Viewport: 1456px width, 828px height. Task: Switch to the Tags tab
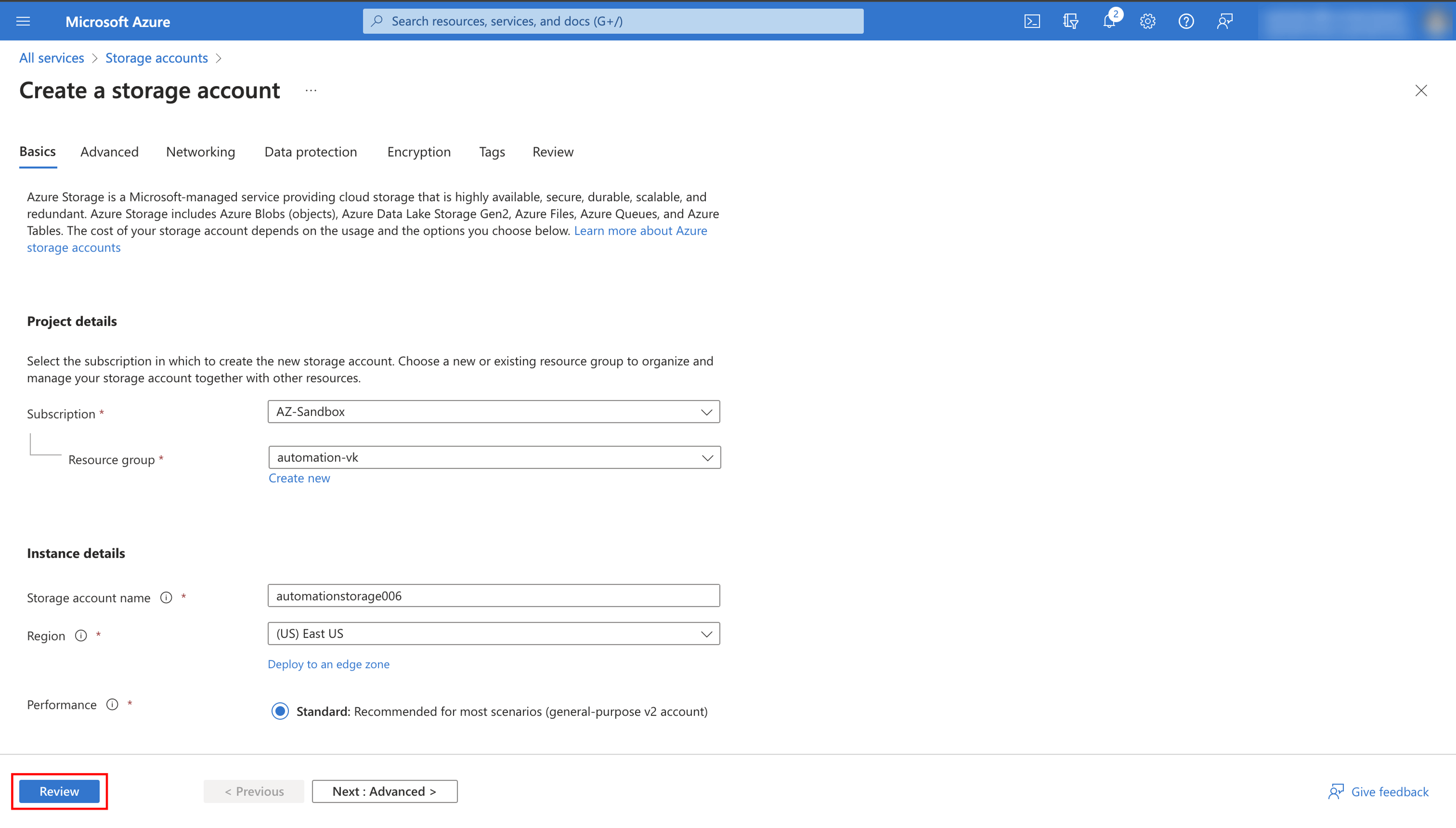click(492, 152)
